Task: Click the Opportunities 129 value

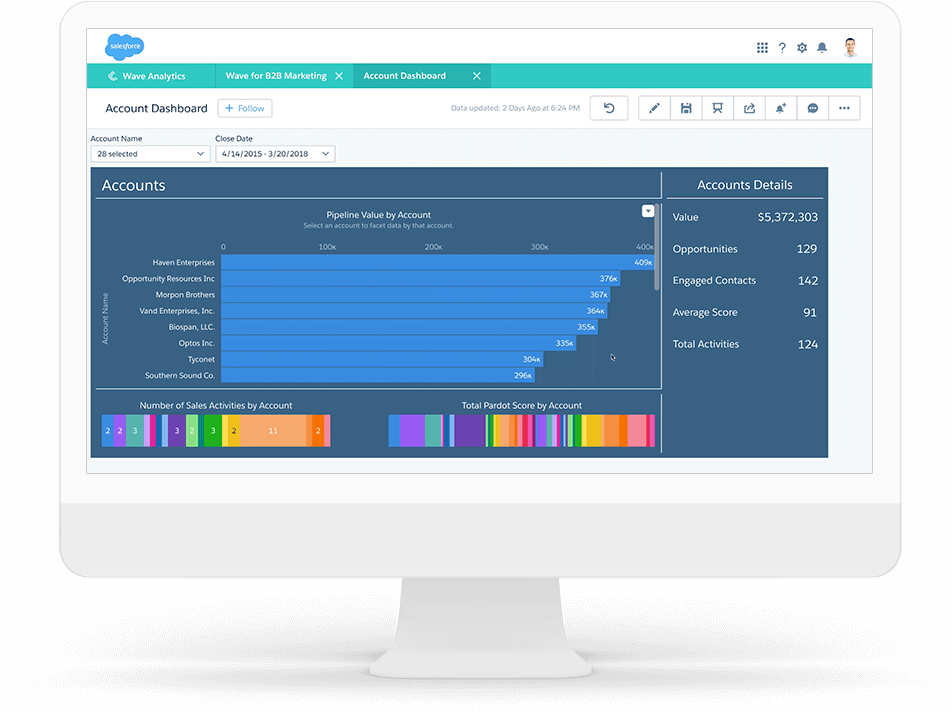Action: coord(807,249)
